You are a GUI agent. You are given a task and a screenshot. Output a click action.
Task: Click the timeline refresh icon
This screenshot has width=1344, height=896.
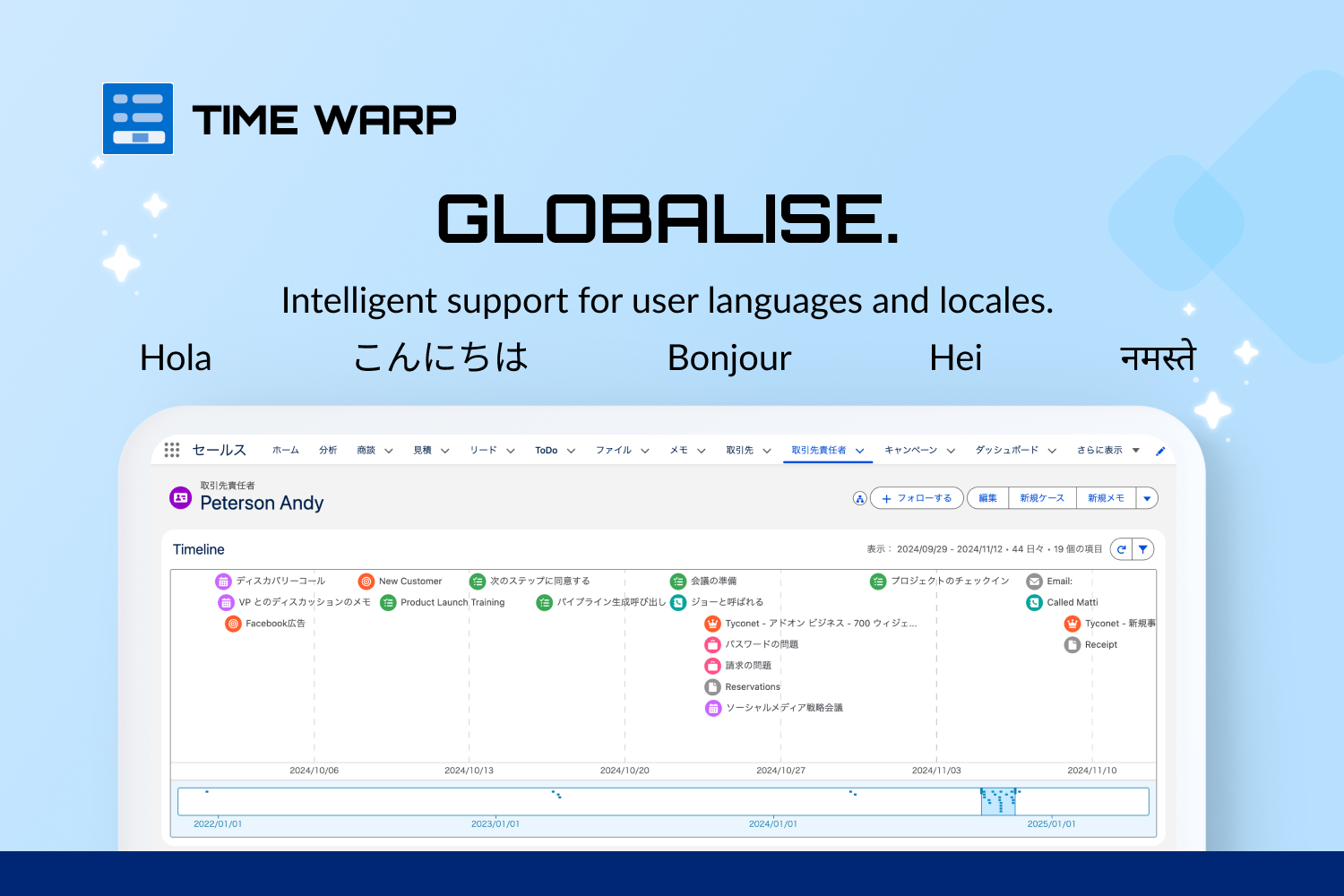point(1121,549)
